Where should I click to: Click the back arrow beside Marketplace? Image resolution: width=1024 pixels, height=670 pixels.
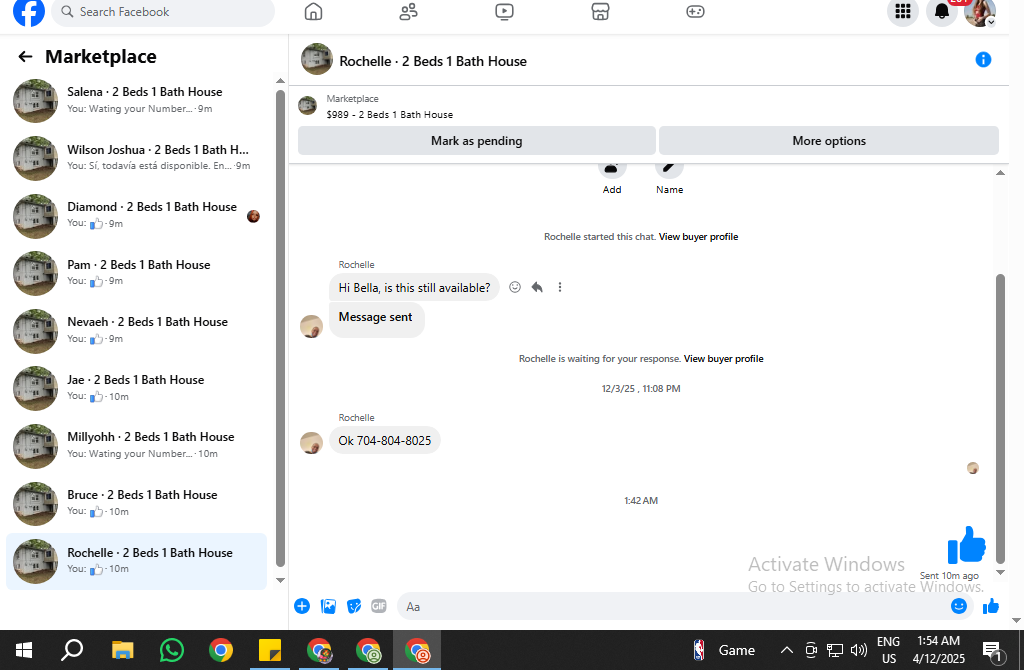[25, 57]
